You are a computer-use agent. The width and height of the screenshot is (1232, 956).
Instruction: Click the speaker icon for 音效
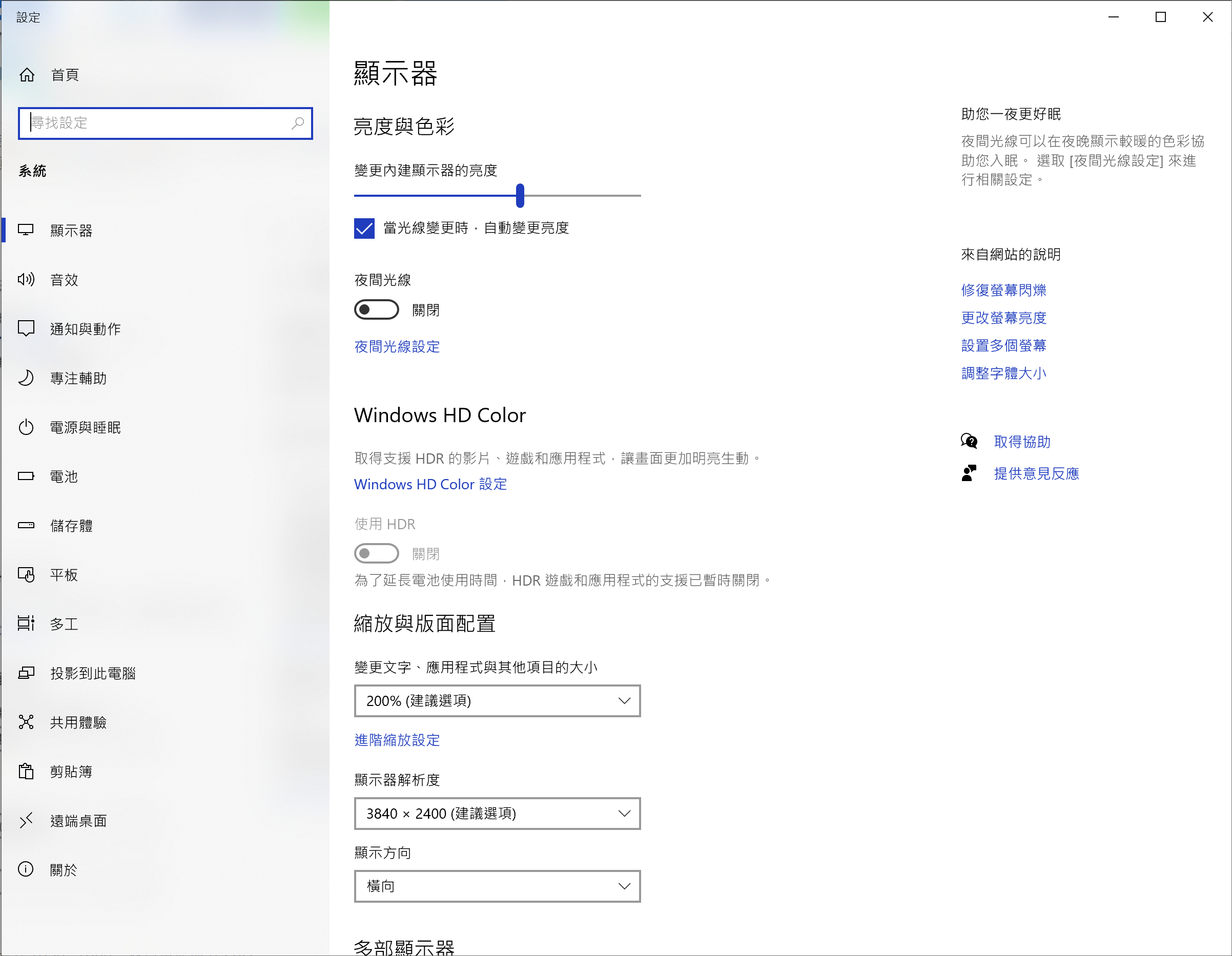pos(26,279)
